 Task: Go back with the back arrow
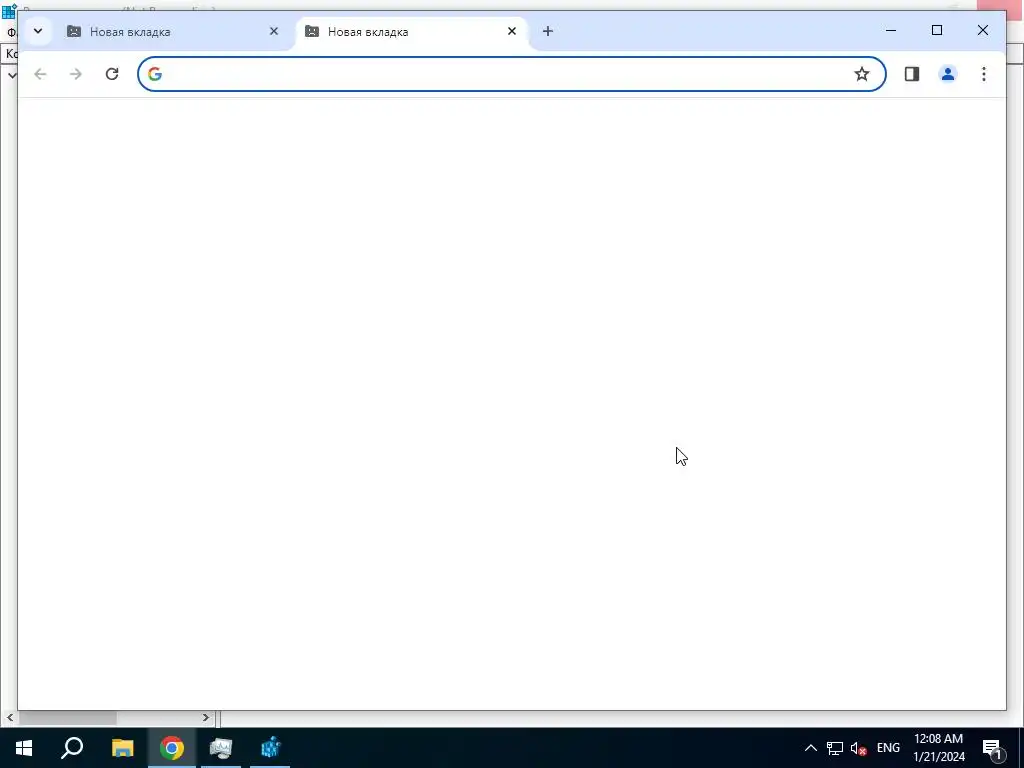pyautogui.click(x=40, y=74)
